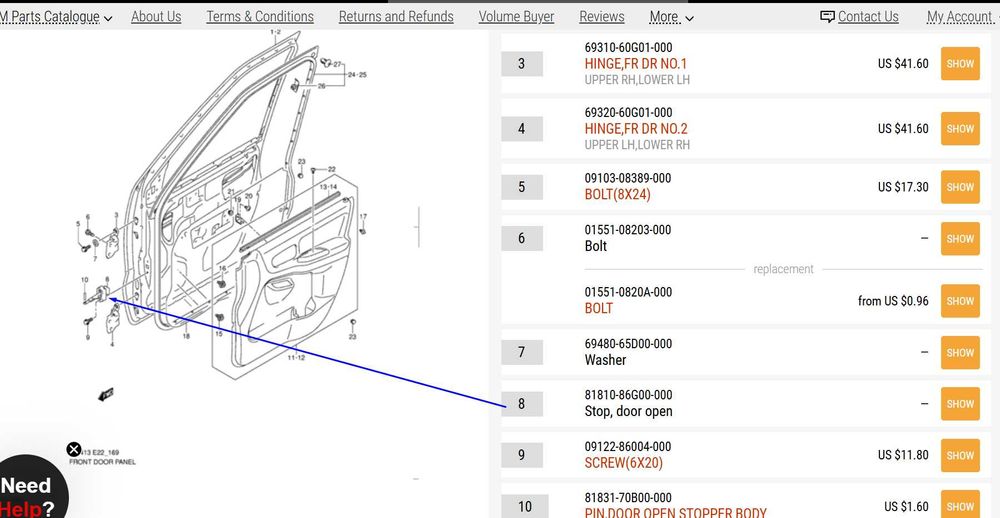Open the About Us page

click(156, 17)
